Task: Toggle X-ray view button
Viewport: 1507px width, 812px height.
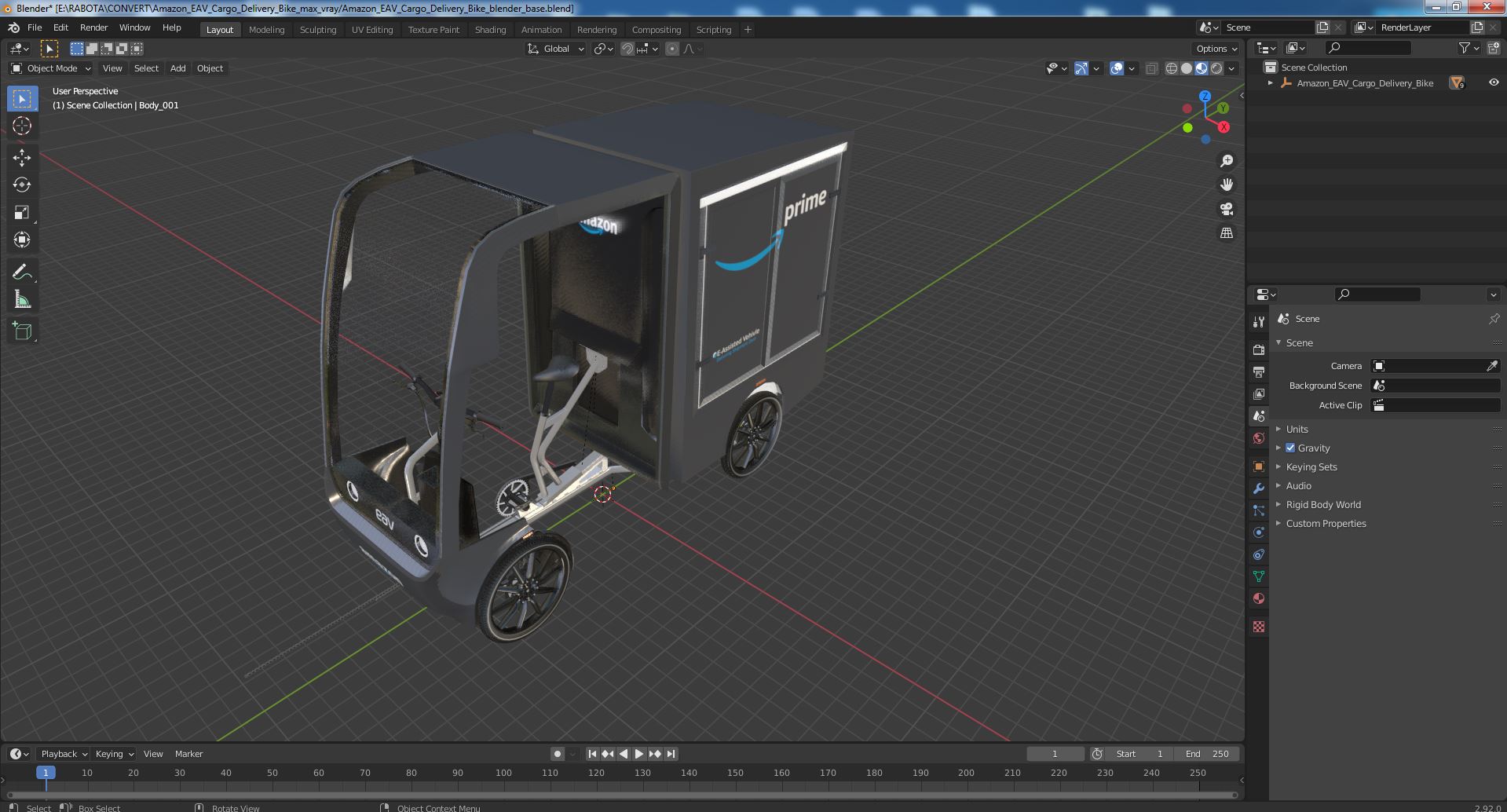Action: coord(1151,68)
